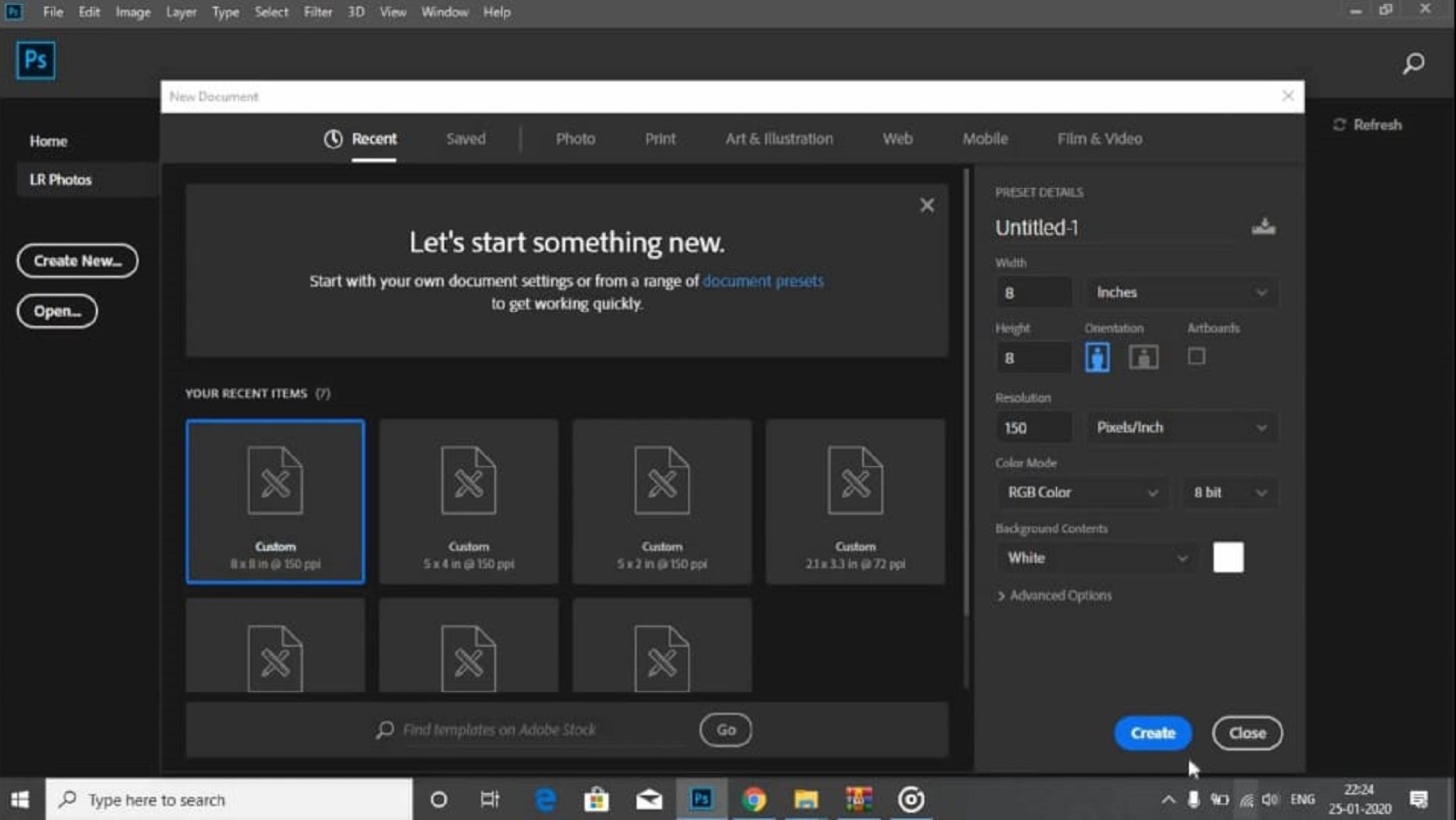
Task: Click the Width input field
Action: (1034, 292)
